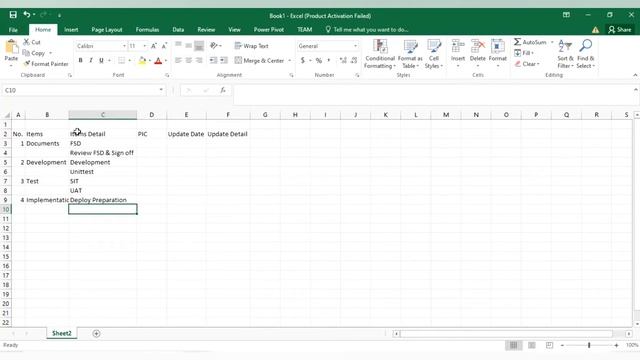Add a new sheet with the plus button

pyautogui.click(x=96, y=333)
